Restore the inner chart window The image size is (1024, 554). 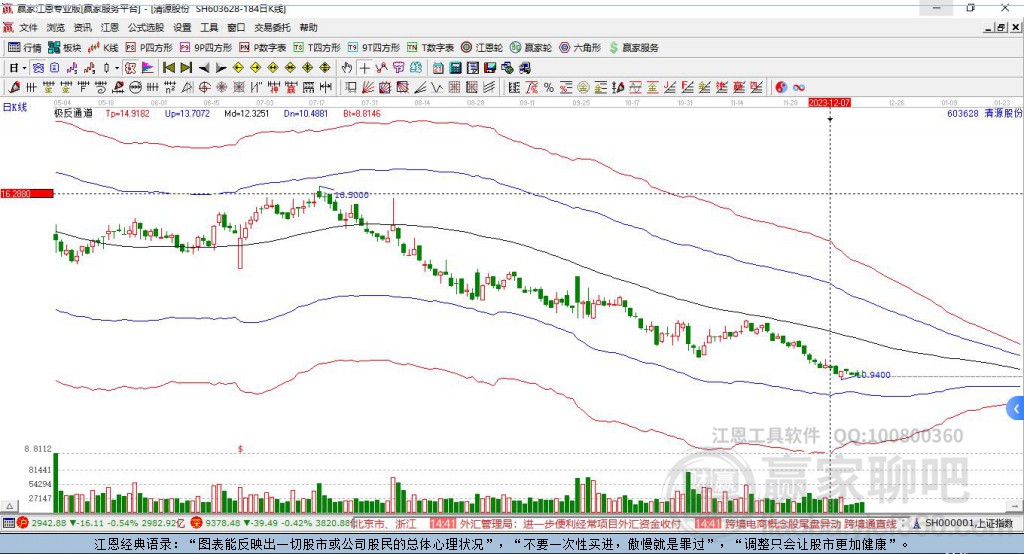(1002, 27)
